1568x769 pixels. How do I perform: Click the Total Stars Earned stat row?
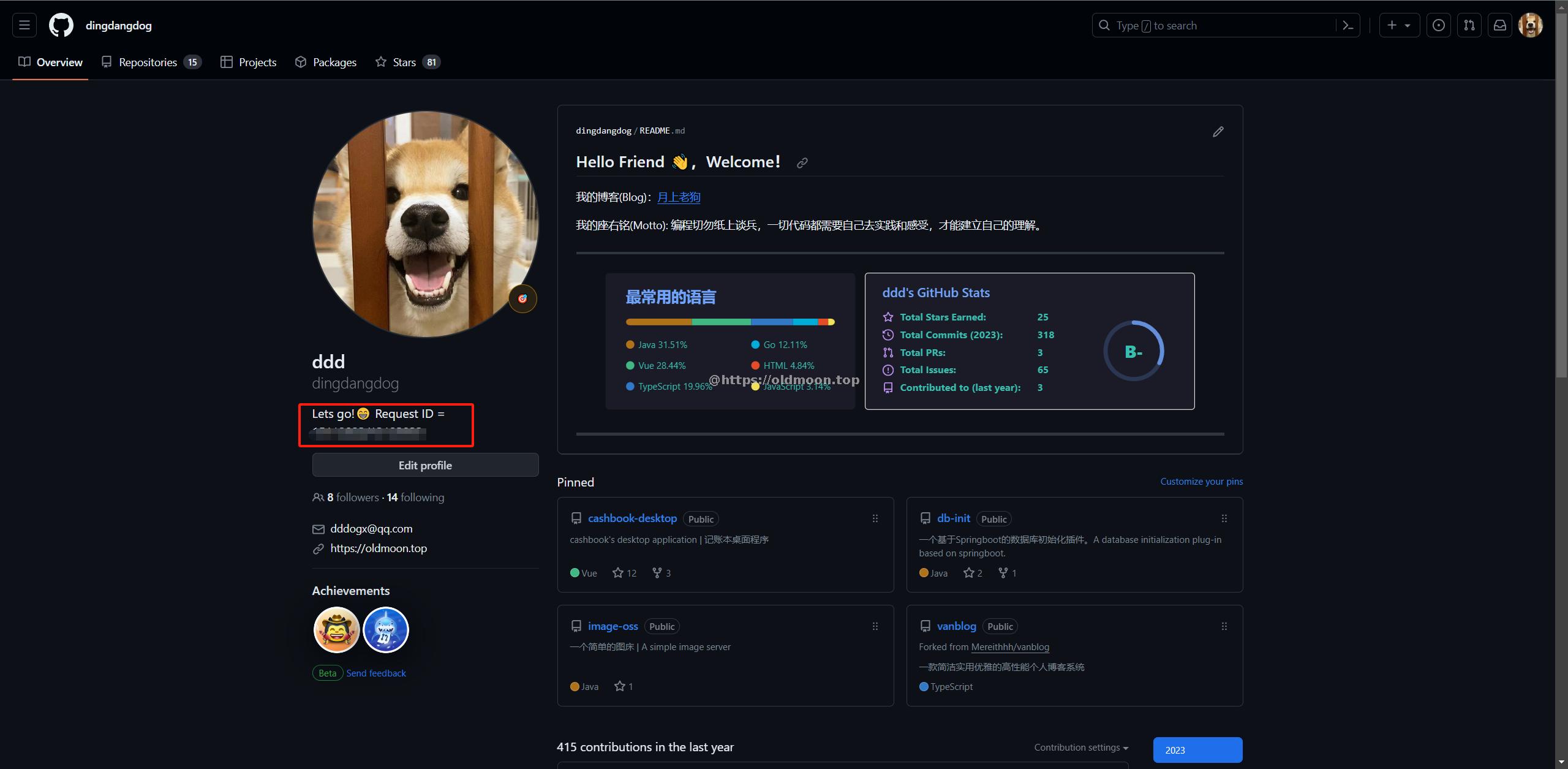pos(965,317)
